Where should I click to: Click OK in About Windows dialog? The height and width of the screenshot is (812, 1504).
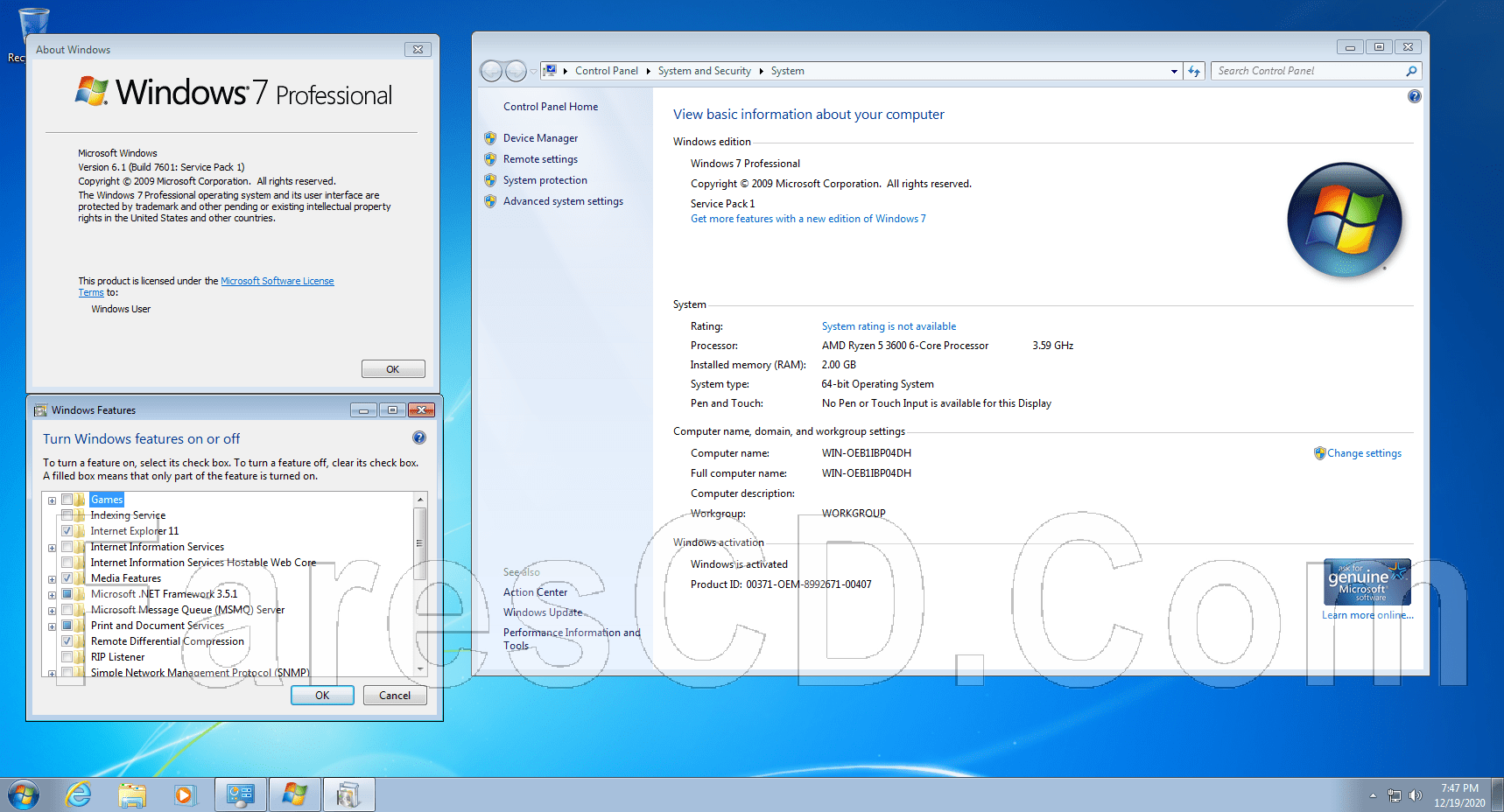(393, 369)
